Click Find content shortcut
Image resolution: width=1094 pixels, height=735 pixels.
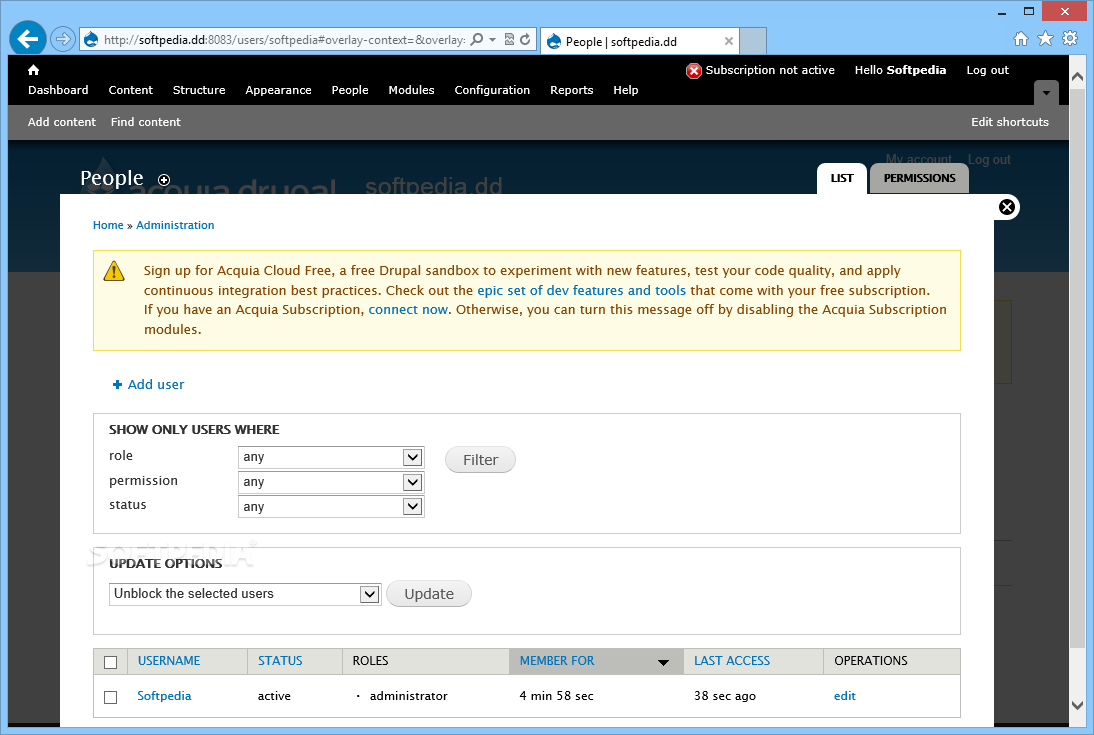145,122
